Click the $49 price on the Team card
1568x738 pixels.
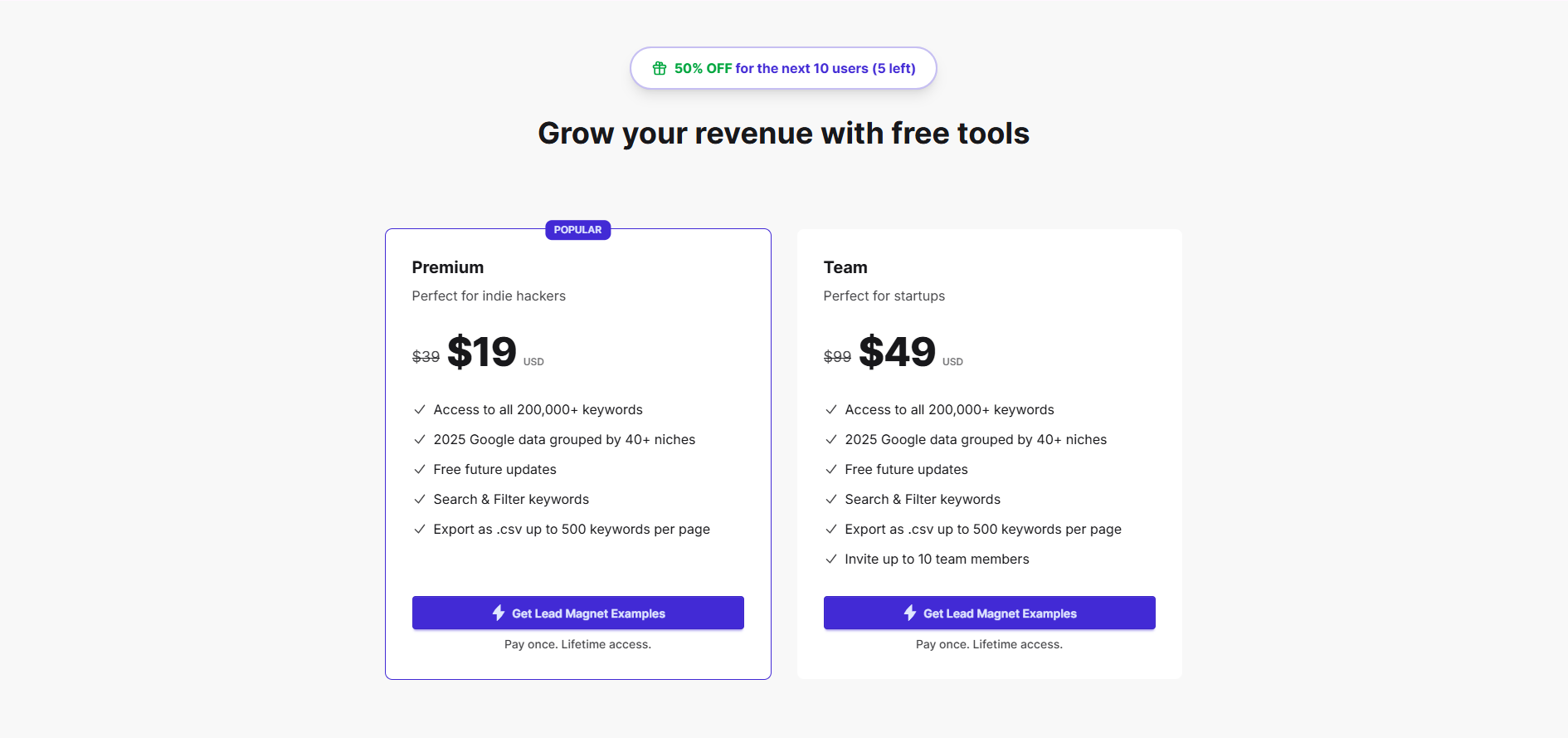coord(895,352)
